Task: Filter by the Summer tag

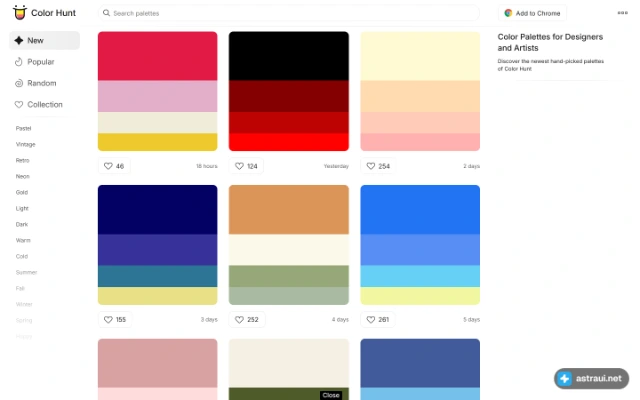Action: coord(26,272)
